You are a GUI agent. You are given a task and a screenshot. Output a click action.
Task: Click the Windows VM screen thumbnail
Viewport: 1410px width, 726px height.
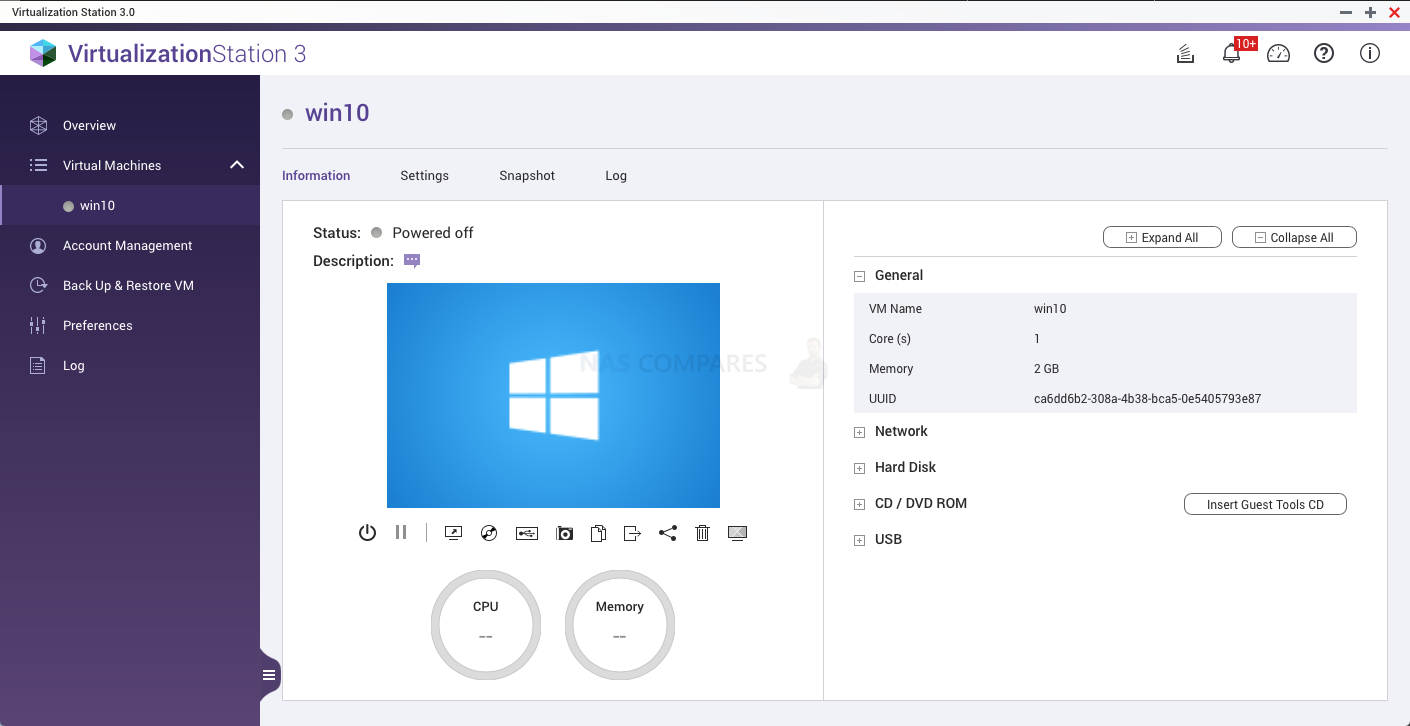click(553, 395)
